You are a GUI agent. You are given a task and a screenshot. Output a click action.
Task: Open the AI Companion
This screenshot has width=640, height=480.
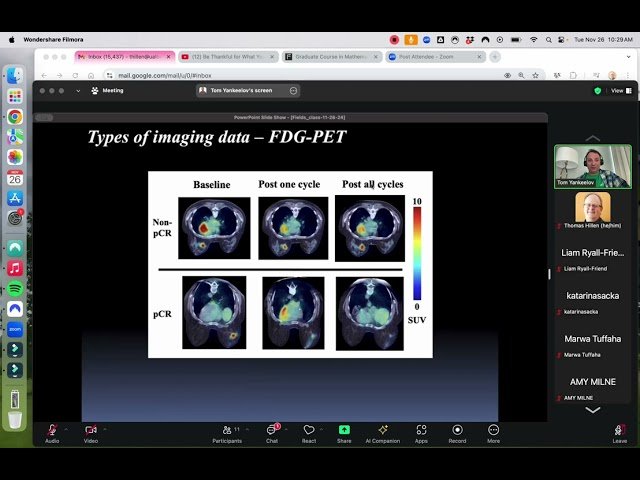pyautogui.click(x=382, y=430)
